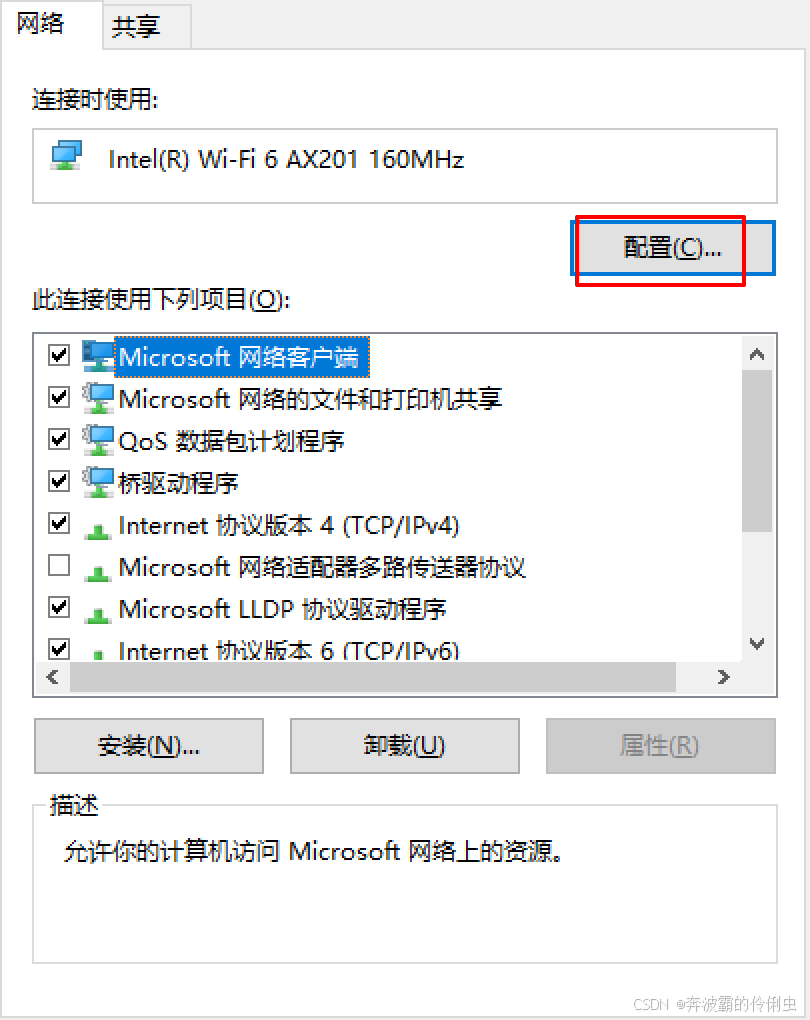This screenshot has height=1020, width=810.
Task: Uncheck the QoS 数据包计划程序 checkbox
Action: tap(59, 439)
